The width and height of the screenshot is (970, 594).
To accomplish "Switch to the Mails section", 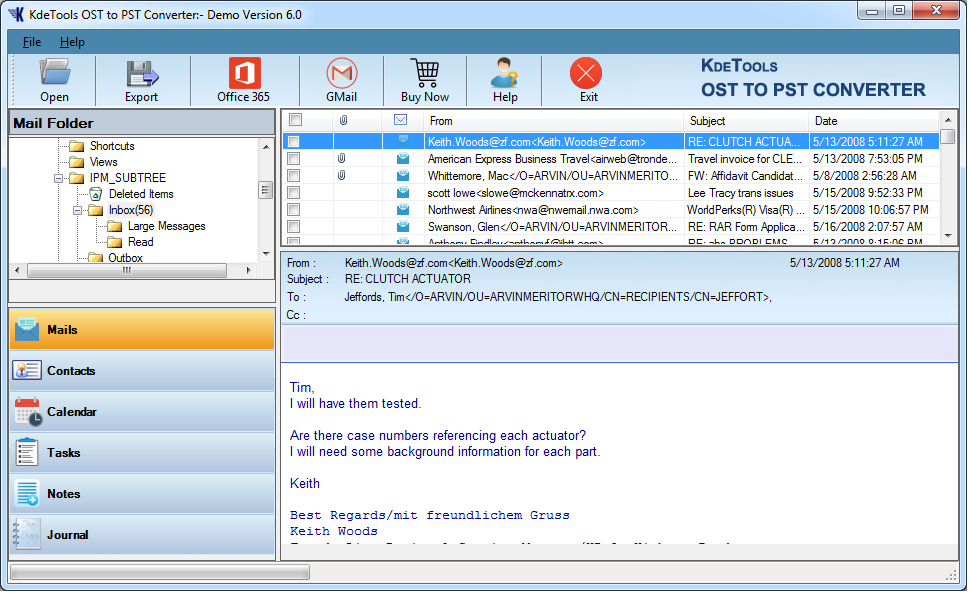I will (x=142, y=330).
